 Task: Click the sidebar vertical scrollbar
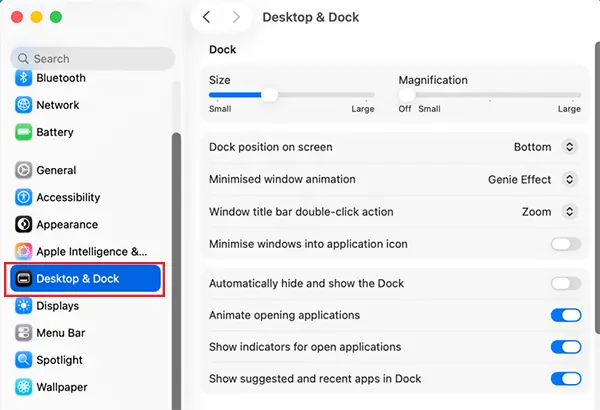(x=176, y=270)
